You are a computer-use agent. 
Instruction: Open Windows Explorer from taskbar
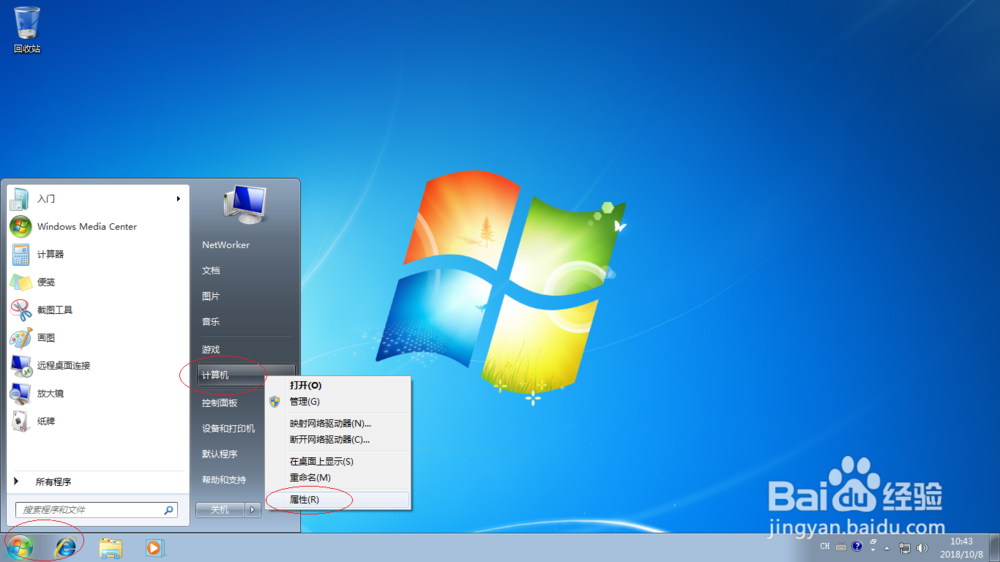point(110,547)
